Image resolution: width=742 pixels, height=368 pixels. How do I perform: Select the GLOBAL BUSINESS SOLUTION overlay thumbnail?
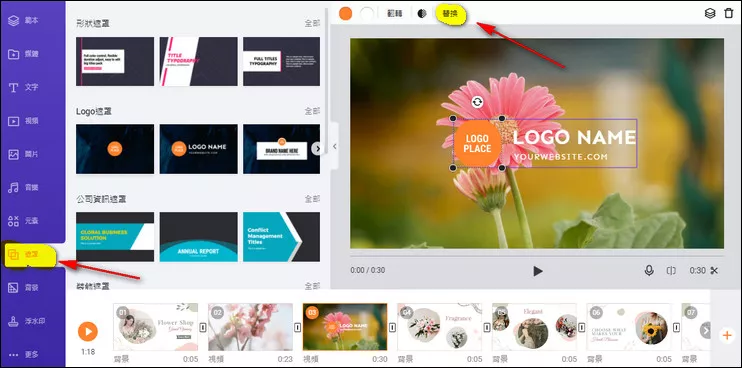tap(115, 237)
